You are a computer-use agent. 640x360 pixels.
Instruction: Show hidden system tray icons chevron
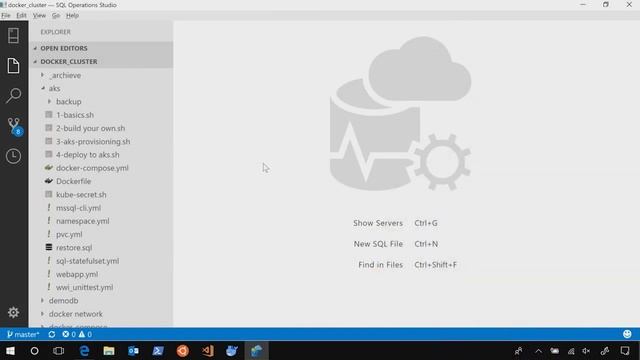(538, 351)
